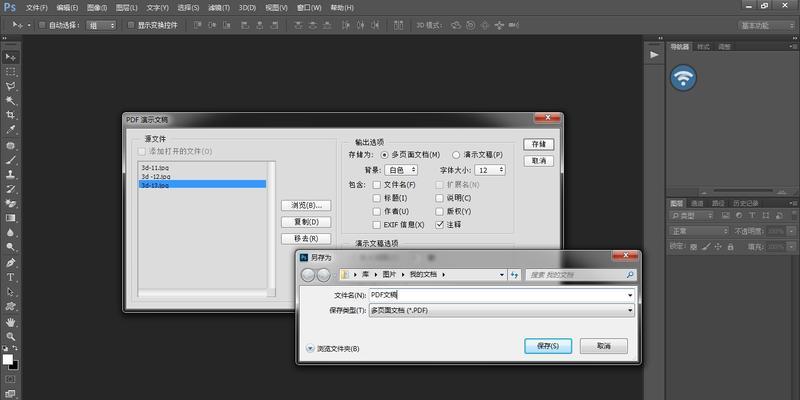800x400 pixels.
Task: Select the Move tool in the toolbox
Action: [x=10, y=57]
